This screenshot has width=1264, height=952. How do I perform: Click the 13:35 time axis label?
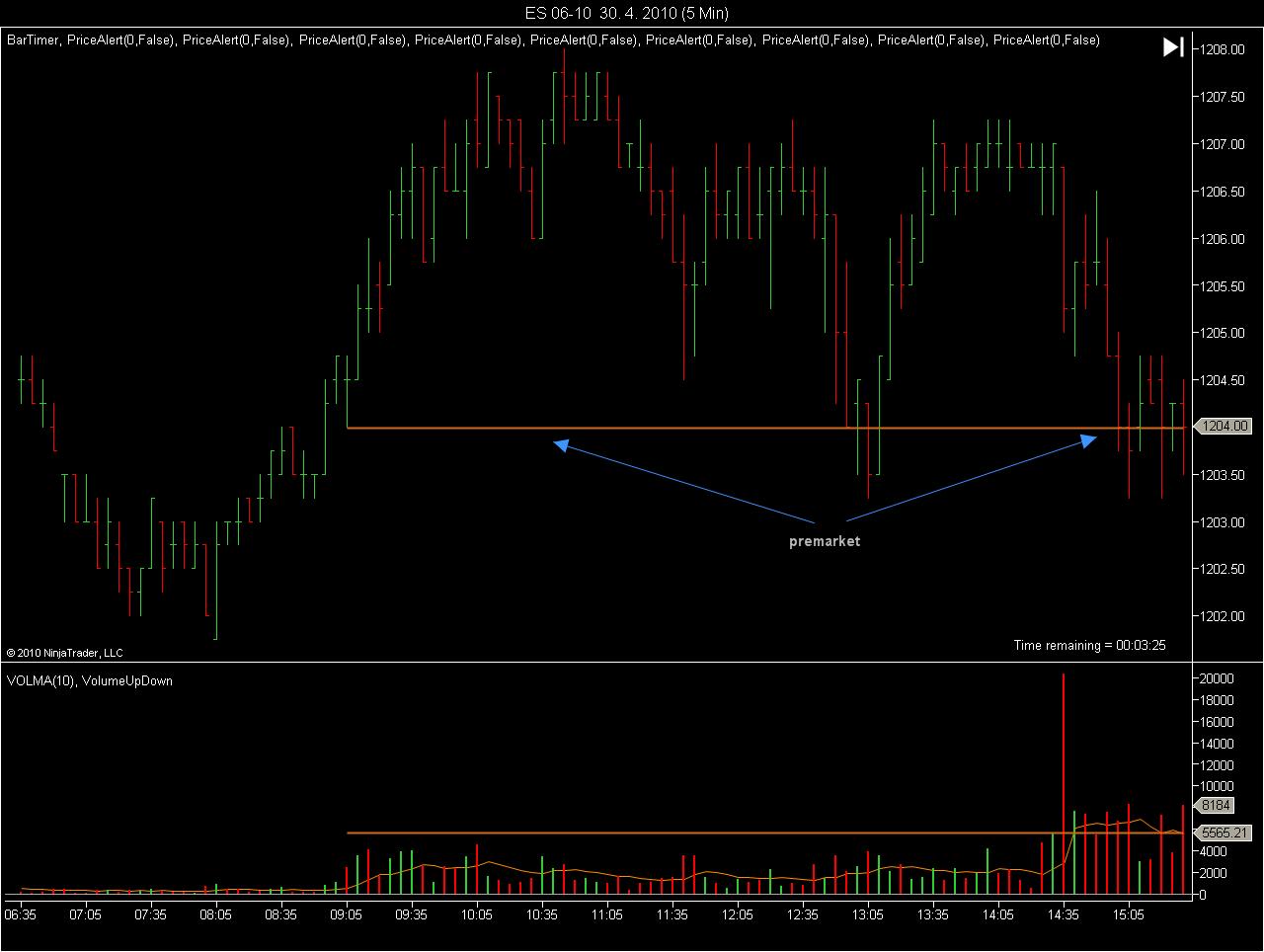pos(933,915)
